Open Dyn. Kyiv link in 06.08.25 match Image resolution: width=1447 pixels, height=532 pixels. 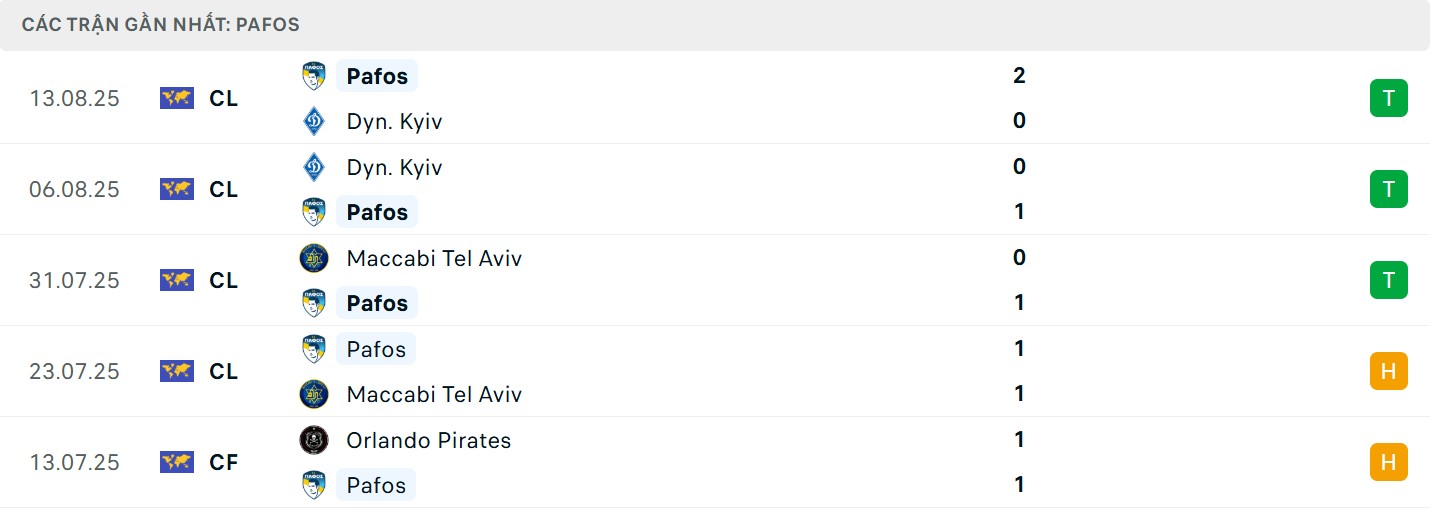click(x=394, y=167)
